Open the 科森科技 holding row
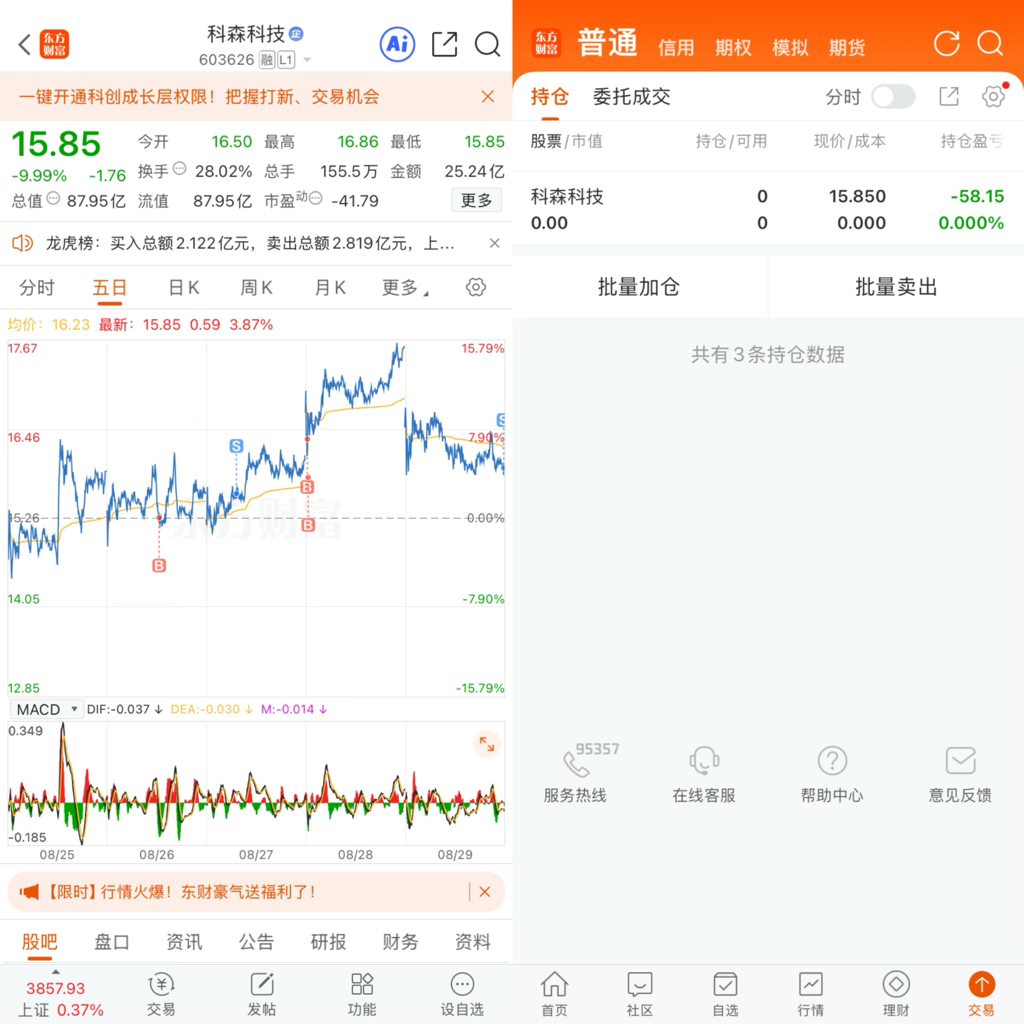 click(768, 209)
